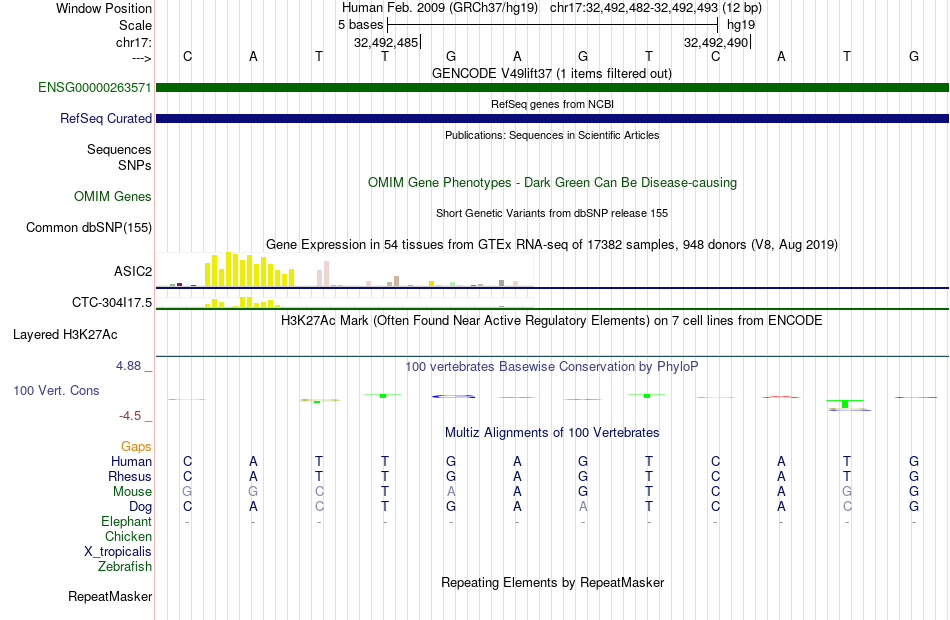Open the H3K27Ac Mark ENCODE track title
The image size is (950, 620).
551,320
